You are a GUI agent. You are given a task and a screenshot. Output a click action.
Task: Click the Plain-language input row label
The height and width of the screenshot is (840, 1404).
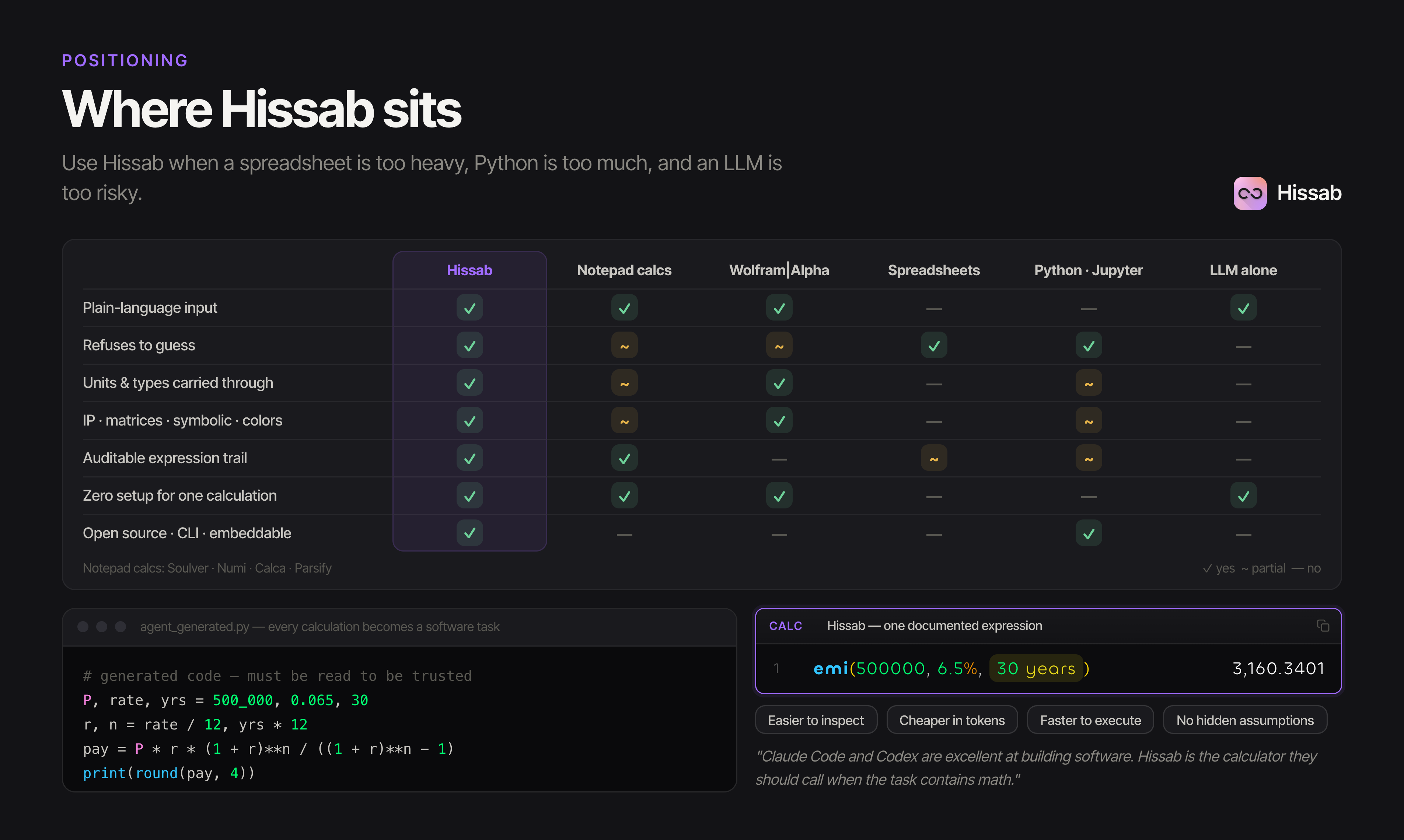pos(150,307)
